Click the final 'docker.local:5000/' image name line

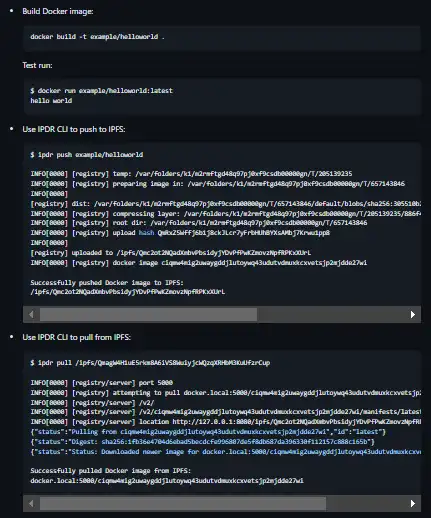[x=167, y=481]
